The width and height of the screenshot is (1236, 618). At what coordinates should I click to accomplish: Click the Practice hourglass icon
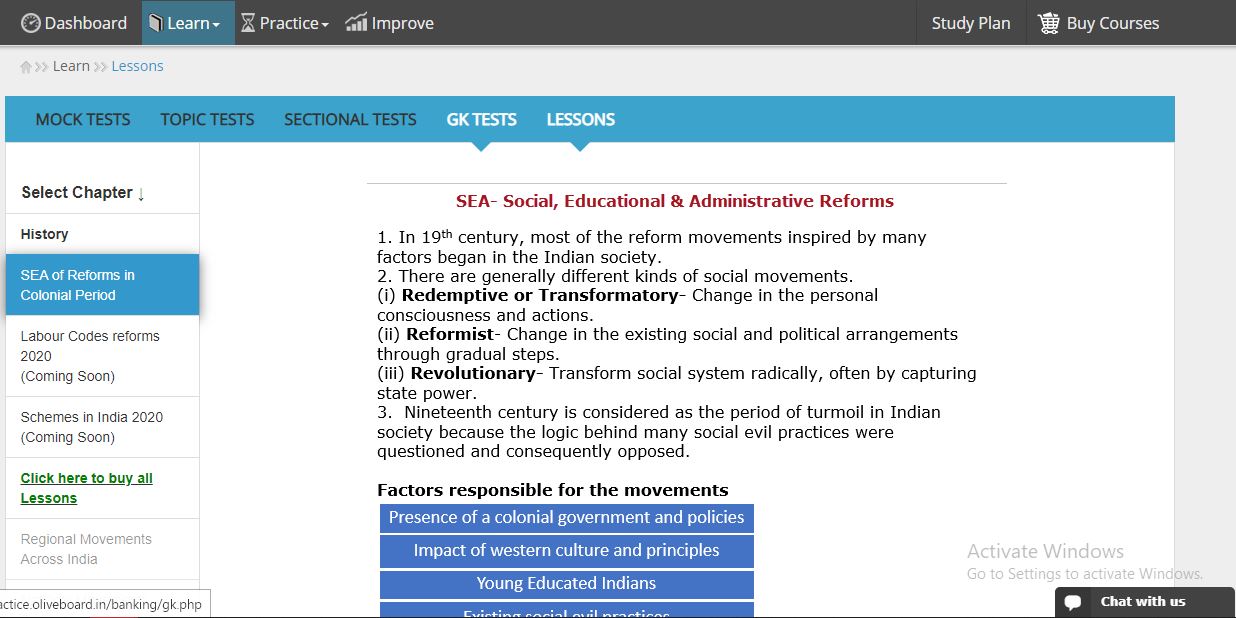tap(248, 23)
